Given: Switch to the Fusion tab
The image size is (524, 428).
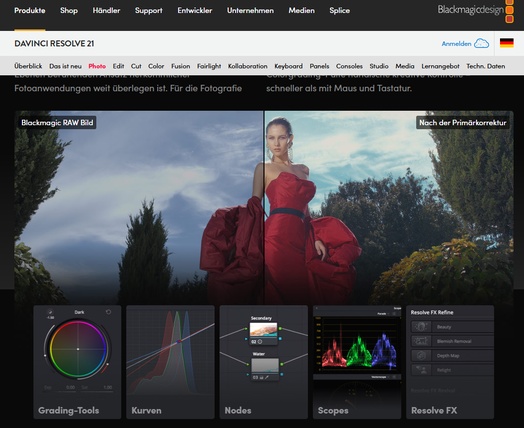Looking at the screenshot, I should coord(180,66).
